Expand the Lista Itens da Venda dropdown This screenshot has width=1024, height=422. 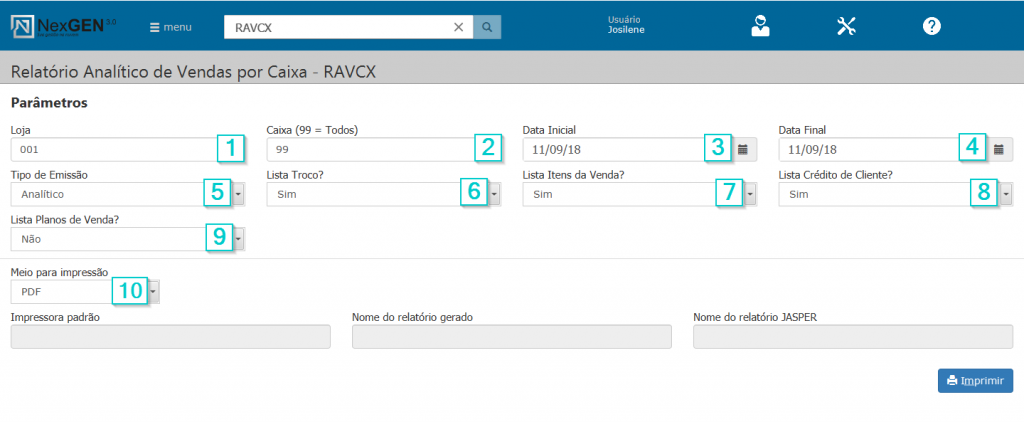[x=751, y=194]
